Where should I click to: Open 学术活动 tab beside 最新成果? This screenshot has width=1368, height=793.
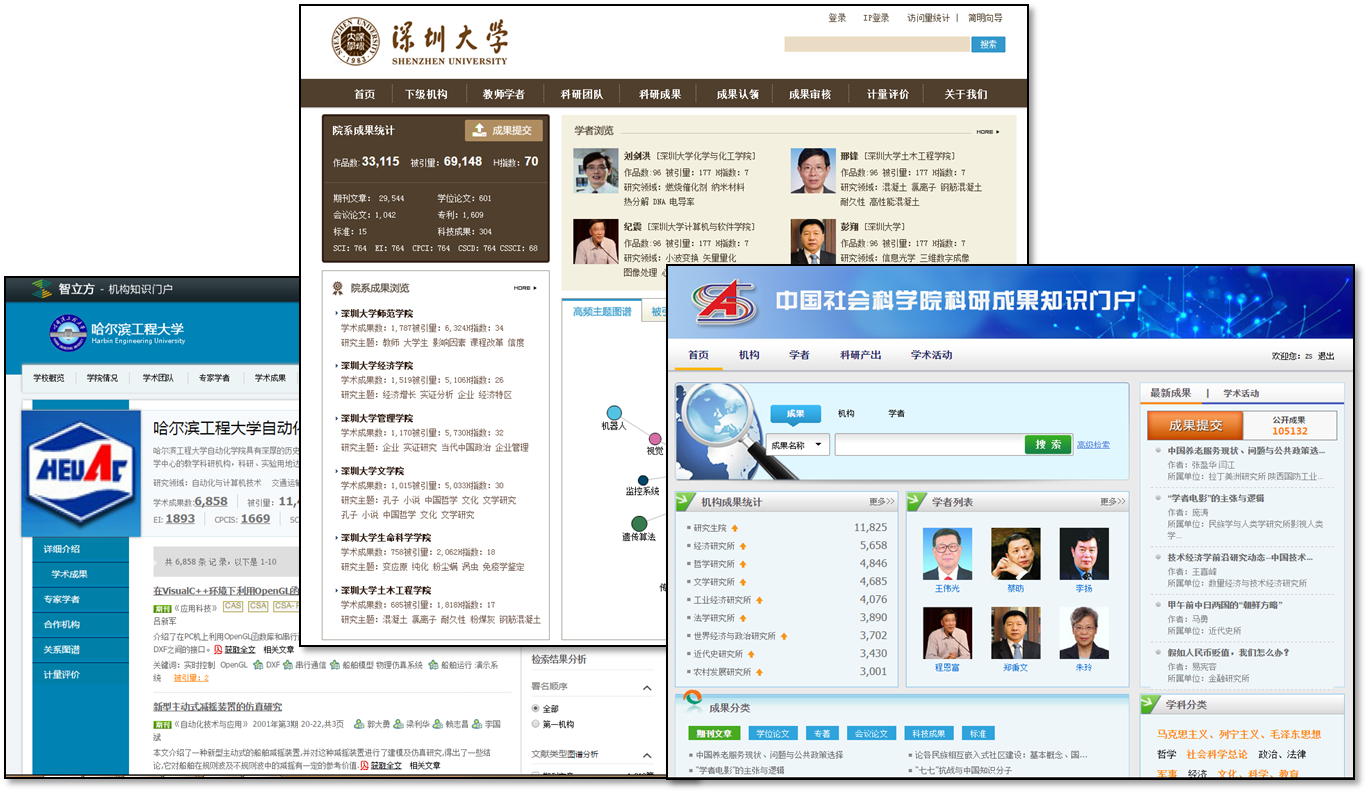tap(1241, 393)
